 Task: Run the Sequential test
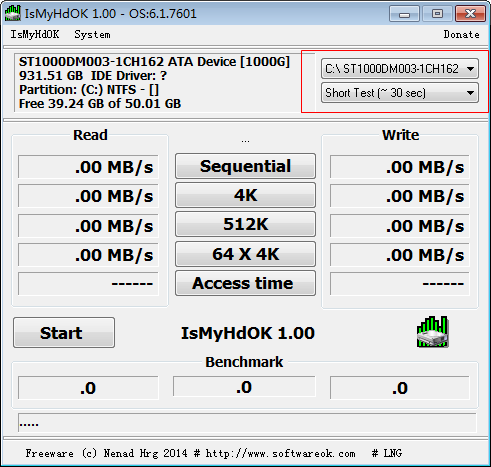pos(245,166)
